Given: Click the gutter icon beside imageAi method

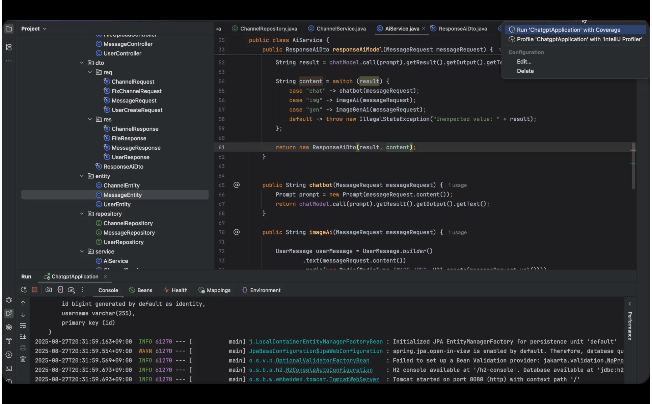Looking at the screenshot, I should 237,232.
